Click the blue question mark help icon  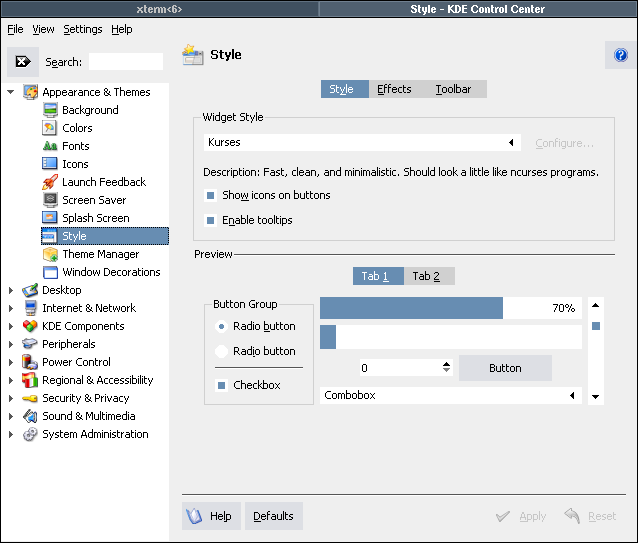[x=621, y=55]
